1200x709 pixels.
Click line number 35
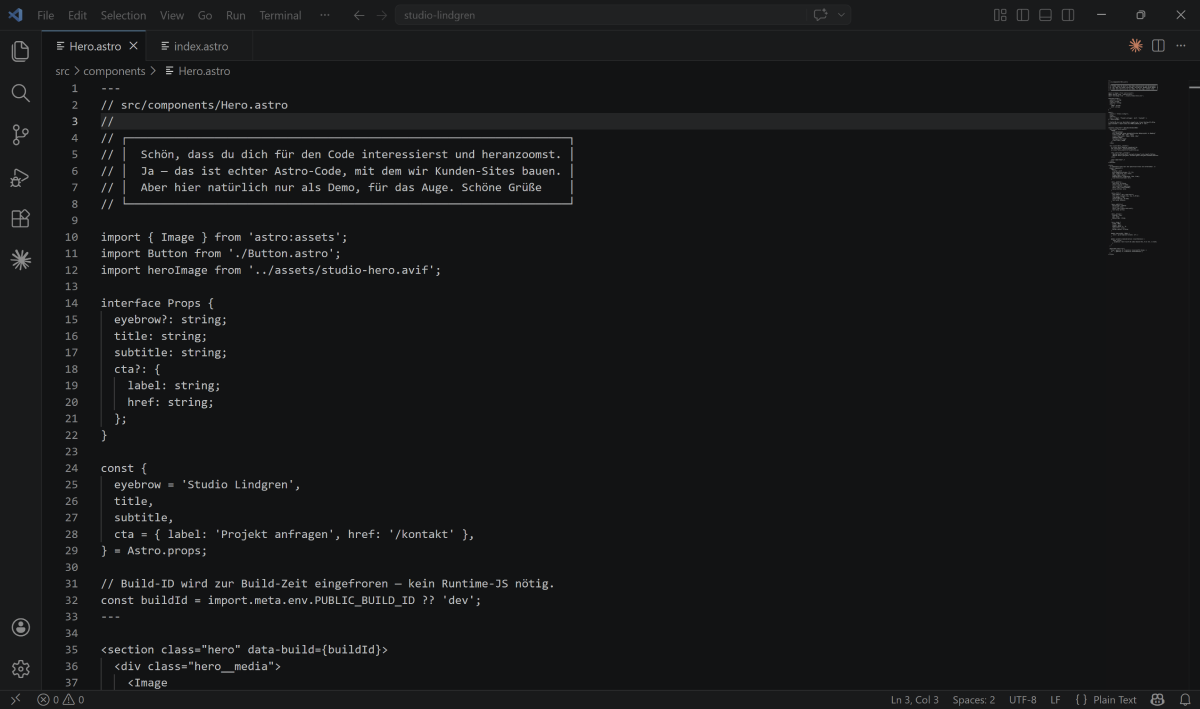tap(71, 649)
